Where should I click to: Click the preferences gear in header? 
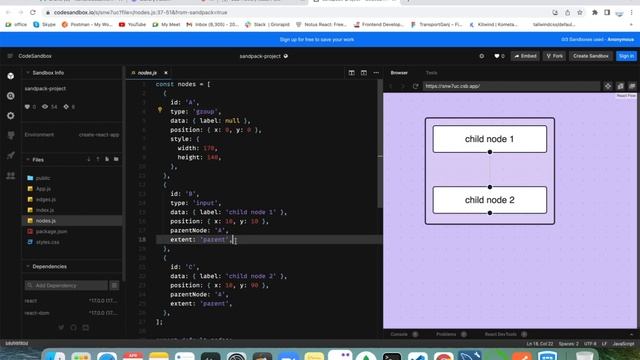pos(482,56)
